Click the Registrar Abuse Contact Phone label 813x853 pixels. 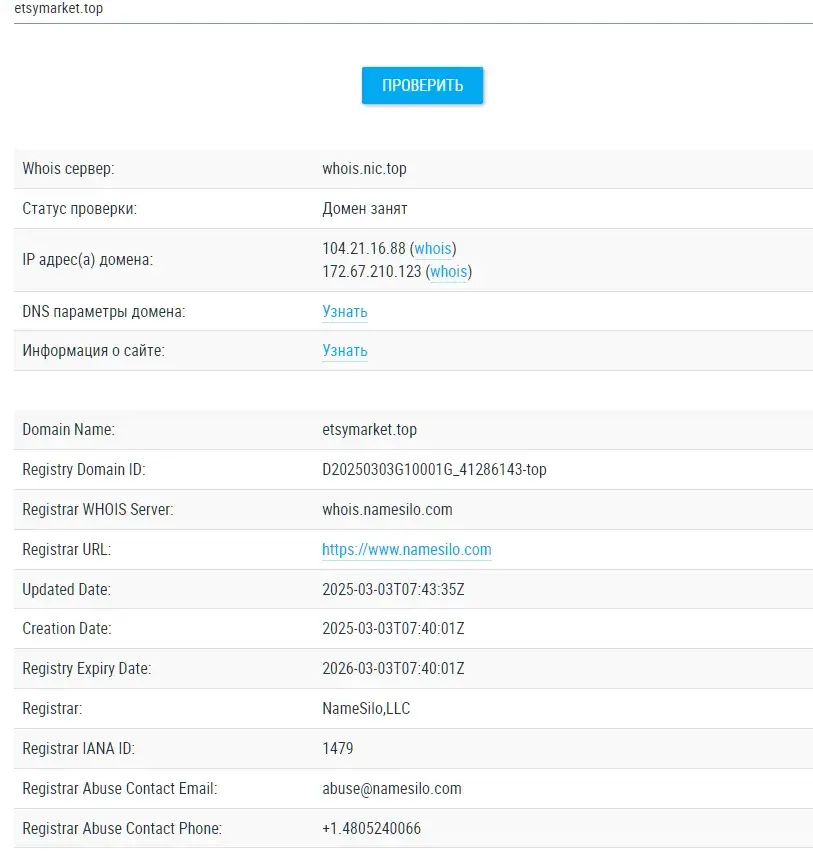click(x=122, y=829)
